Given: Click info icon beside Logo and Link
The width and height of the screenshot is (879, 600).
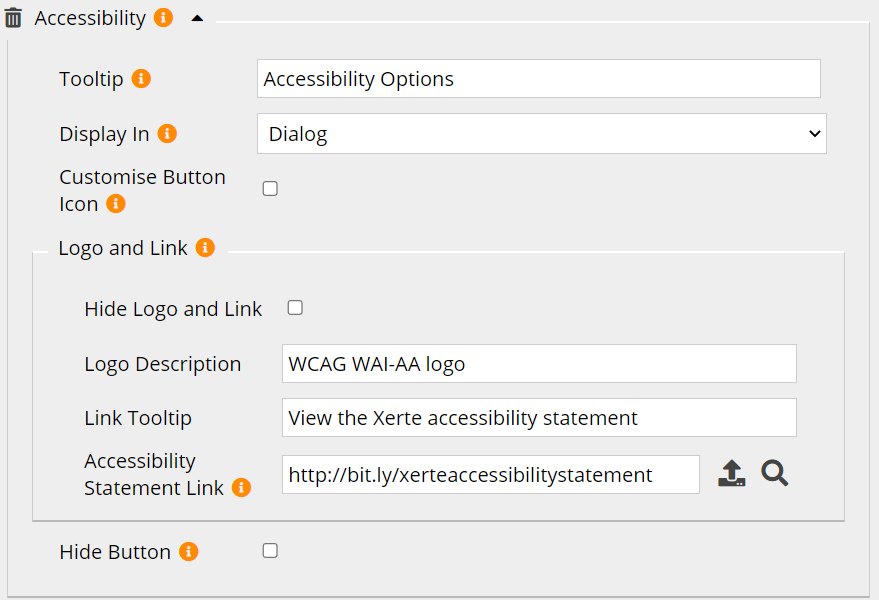Looking at the screenshot, I should [205, 248].
